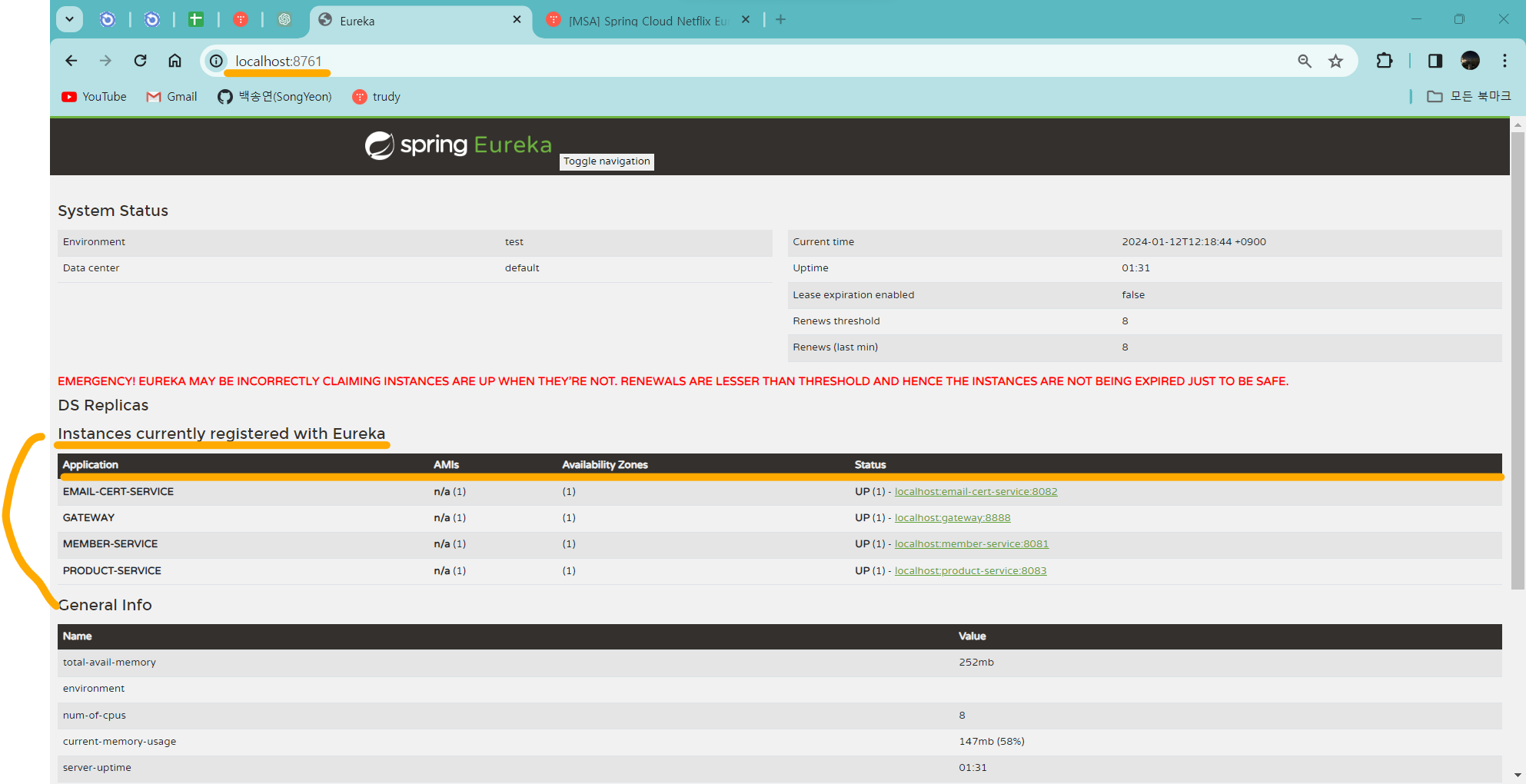
Task: Select the GATEWAY application name
Action: pos(88,518)
